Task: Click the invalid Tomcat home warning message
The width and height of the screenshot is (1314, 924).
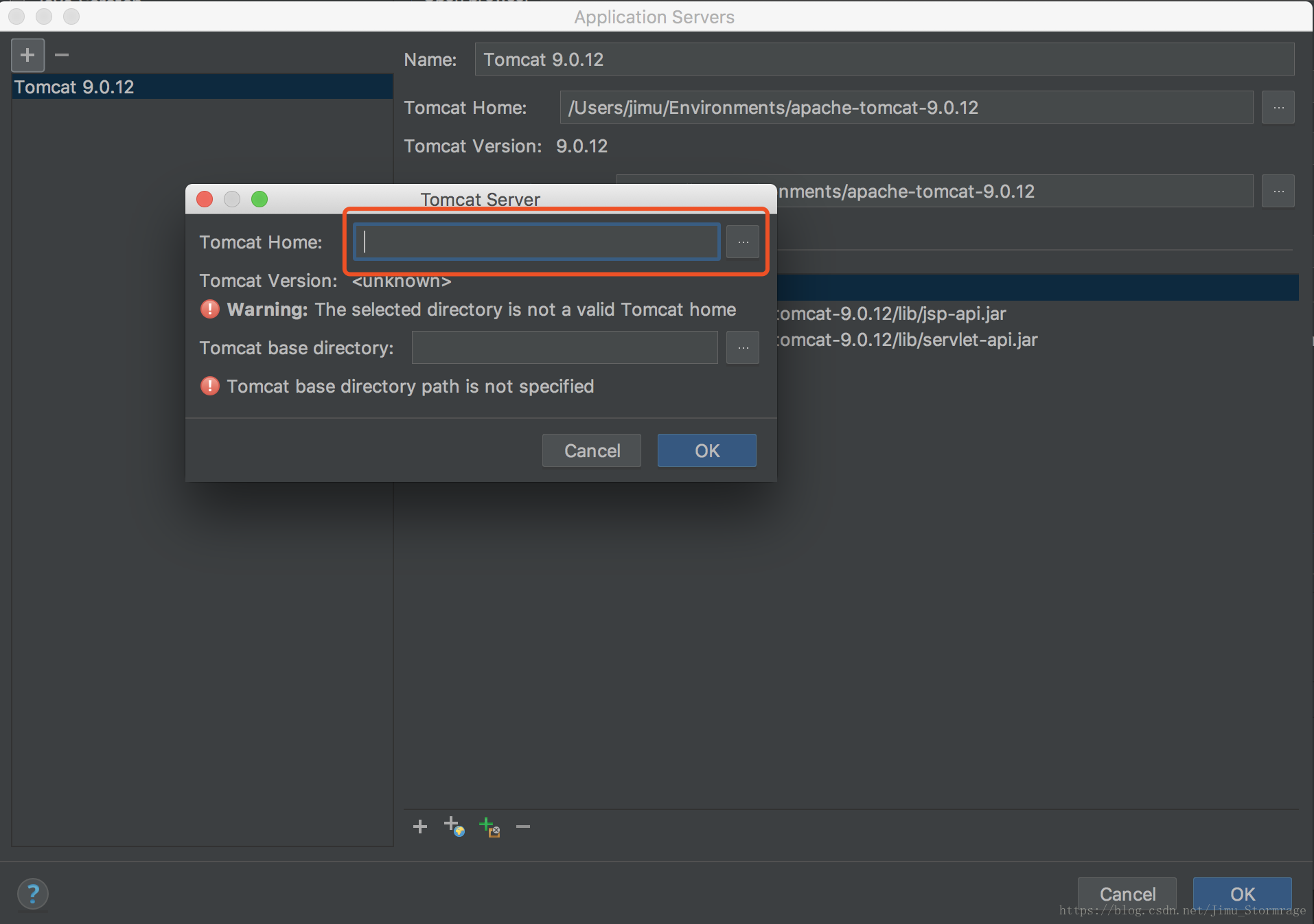Action: (x=481, y=310)
